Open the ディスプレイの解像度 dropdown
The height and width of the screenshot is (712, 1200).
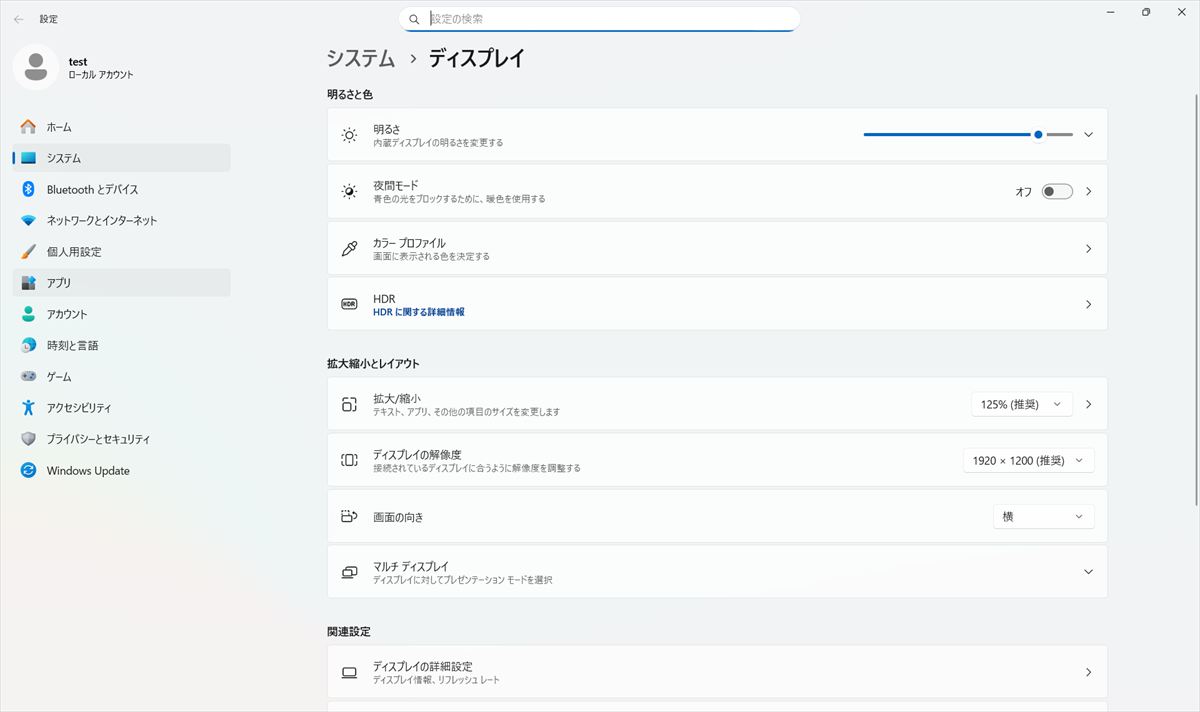[x=1028, y=461]
